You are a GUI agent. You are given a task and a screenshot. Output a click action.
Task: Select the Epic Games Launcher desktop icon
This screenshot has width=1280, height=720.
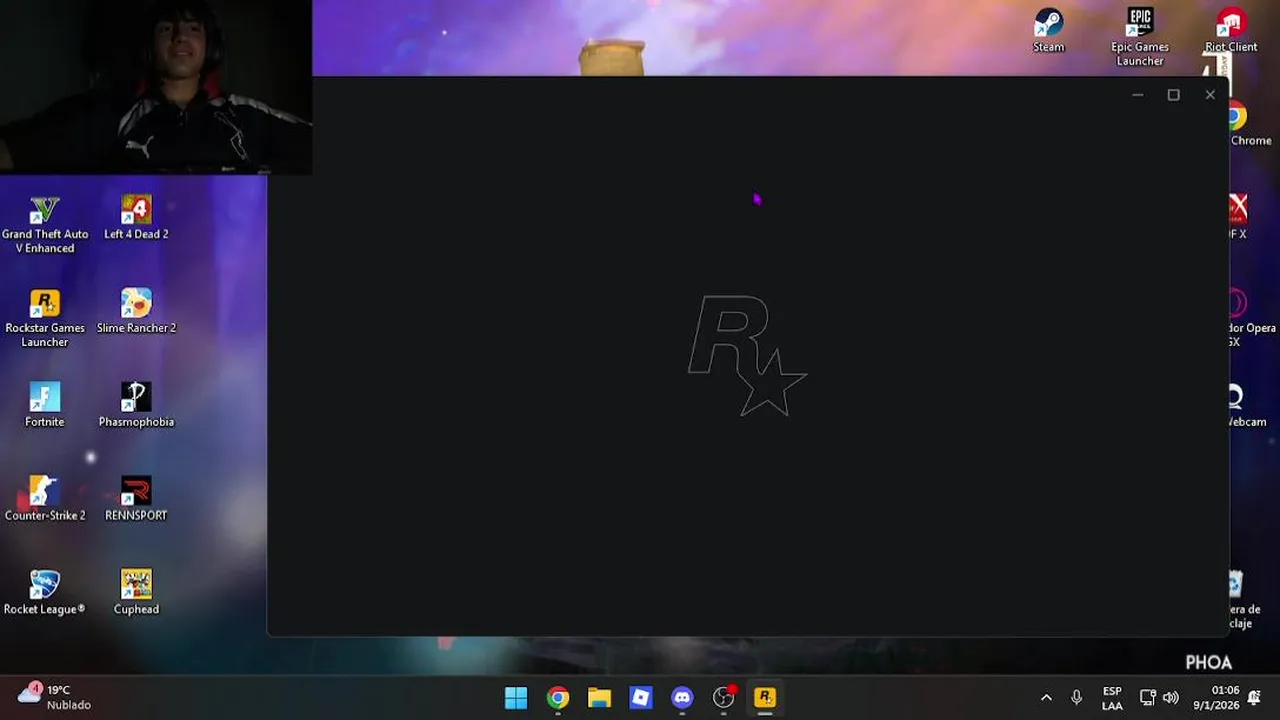pyautogui.click(x=1140, y=38)
